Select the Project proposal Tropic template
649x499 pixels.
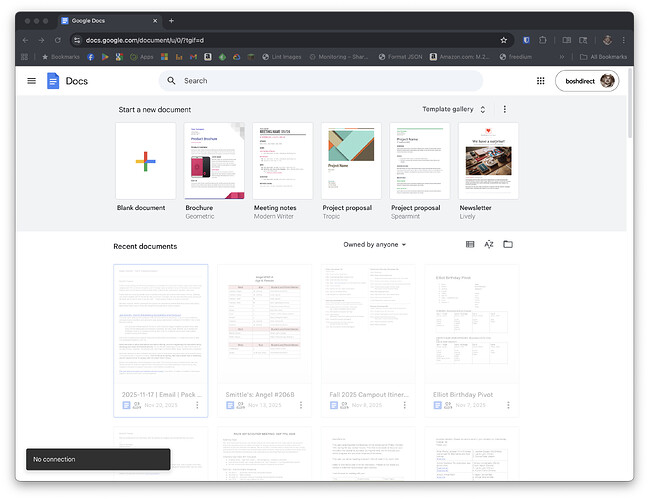(x=351, y=161)
